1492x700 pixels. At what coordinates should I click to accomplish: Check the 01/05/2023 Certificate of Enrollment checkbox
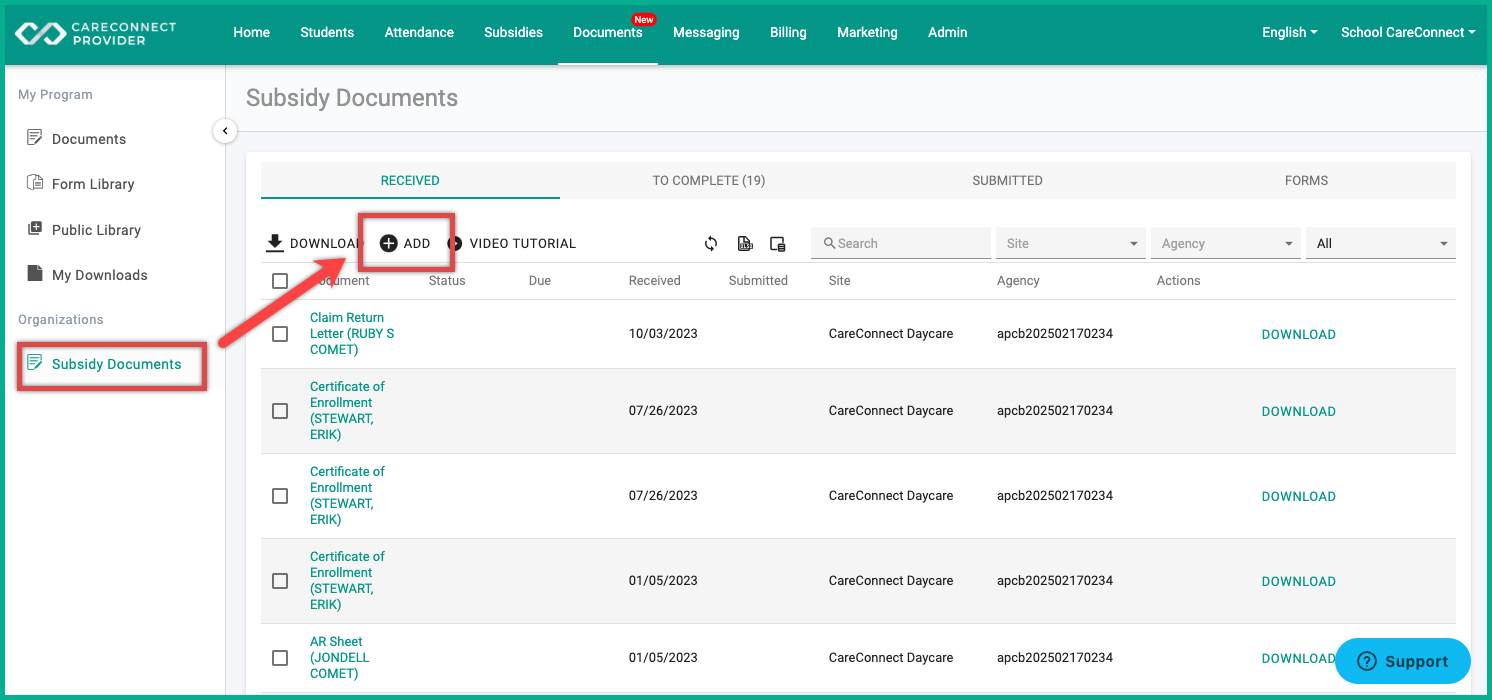click(x=280, y=581)
